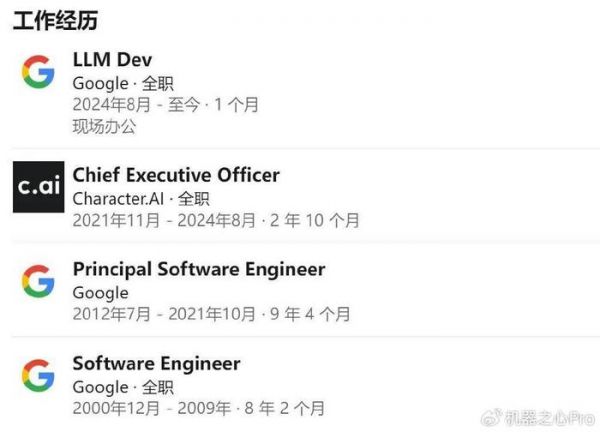This screenshot has width=600, height=432.
Task: Click the "现场办公" work location label
Action: [x=104, y=127]
